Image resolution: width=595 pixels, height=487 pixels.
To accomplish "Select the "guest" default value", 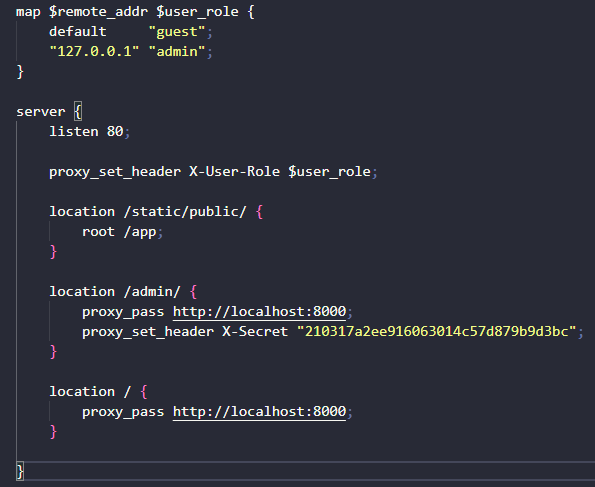I will [177, 32].
